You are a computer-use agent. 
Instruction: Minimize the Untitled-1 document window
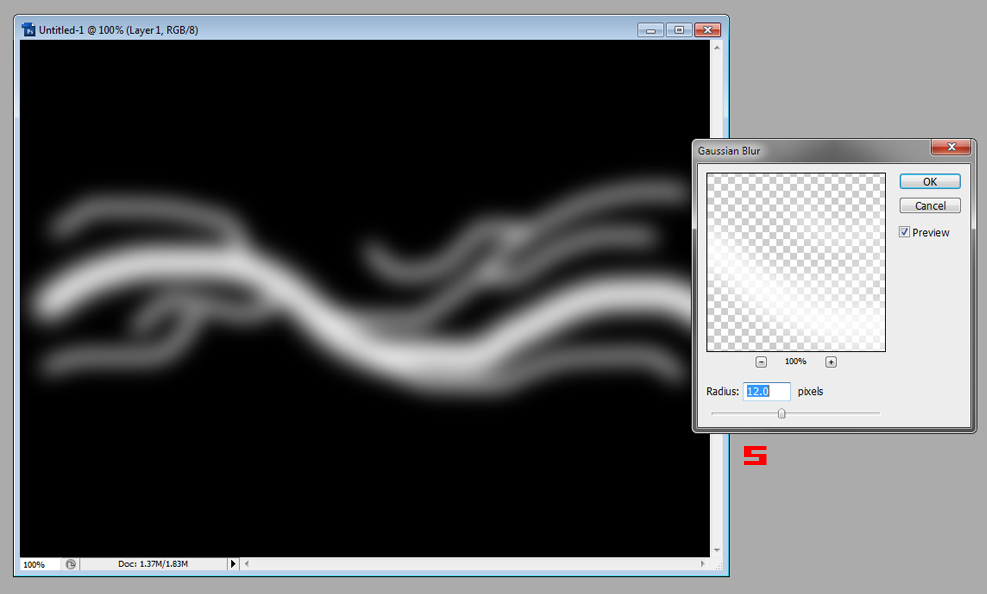(x=650, y=30)
